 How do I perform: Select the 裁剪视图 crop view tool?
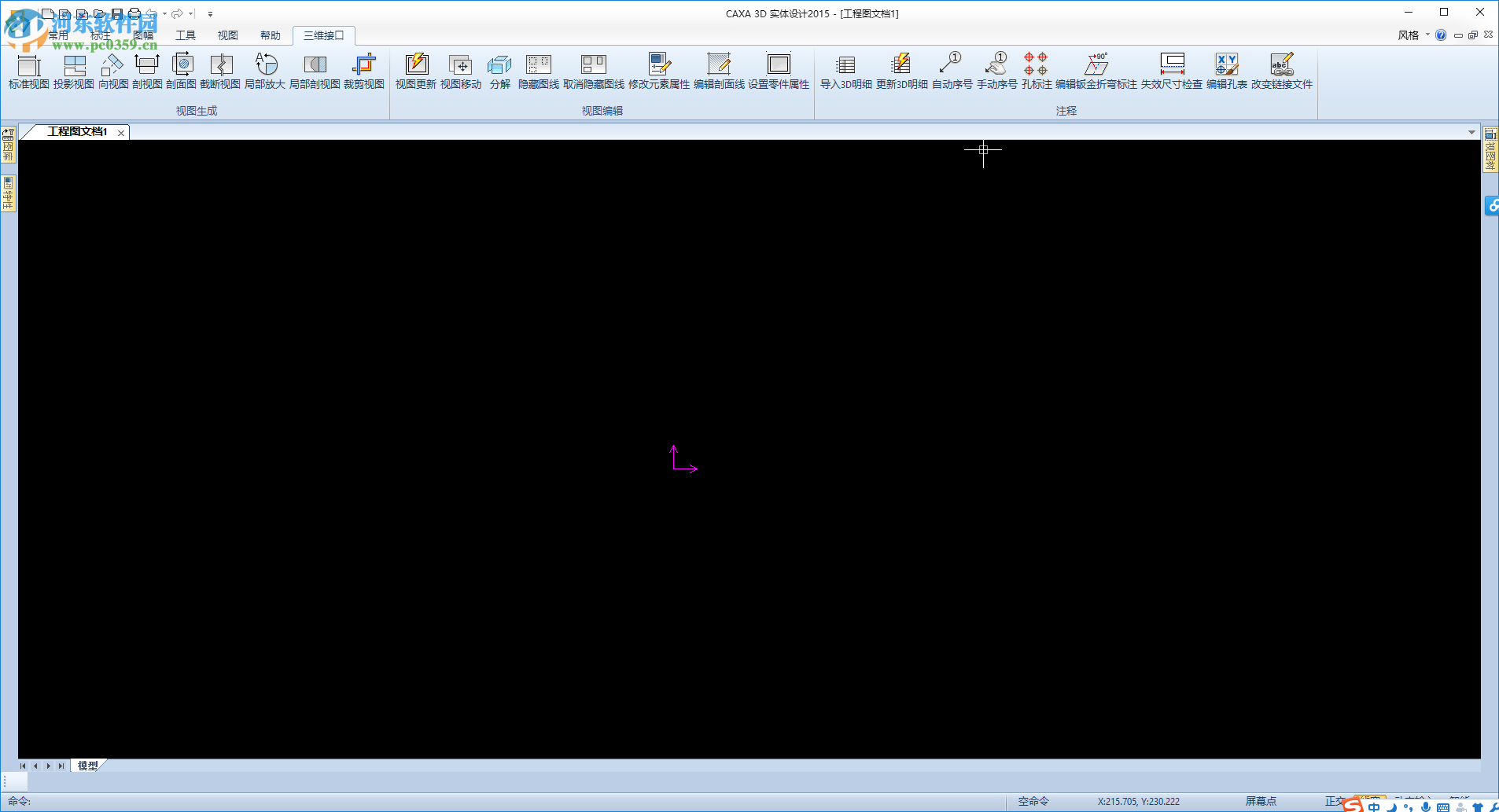coord(364,72)
